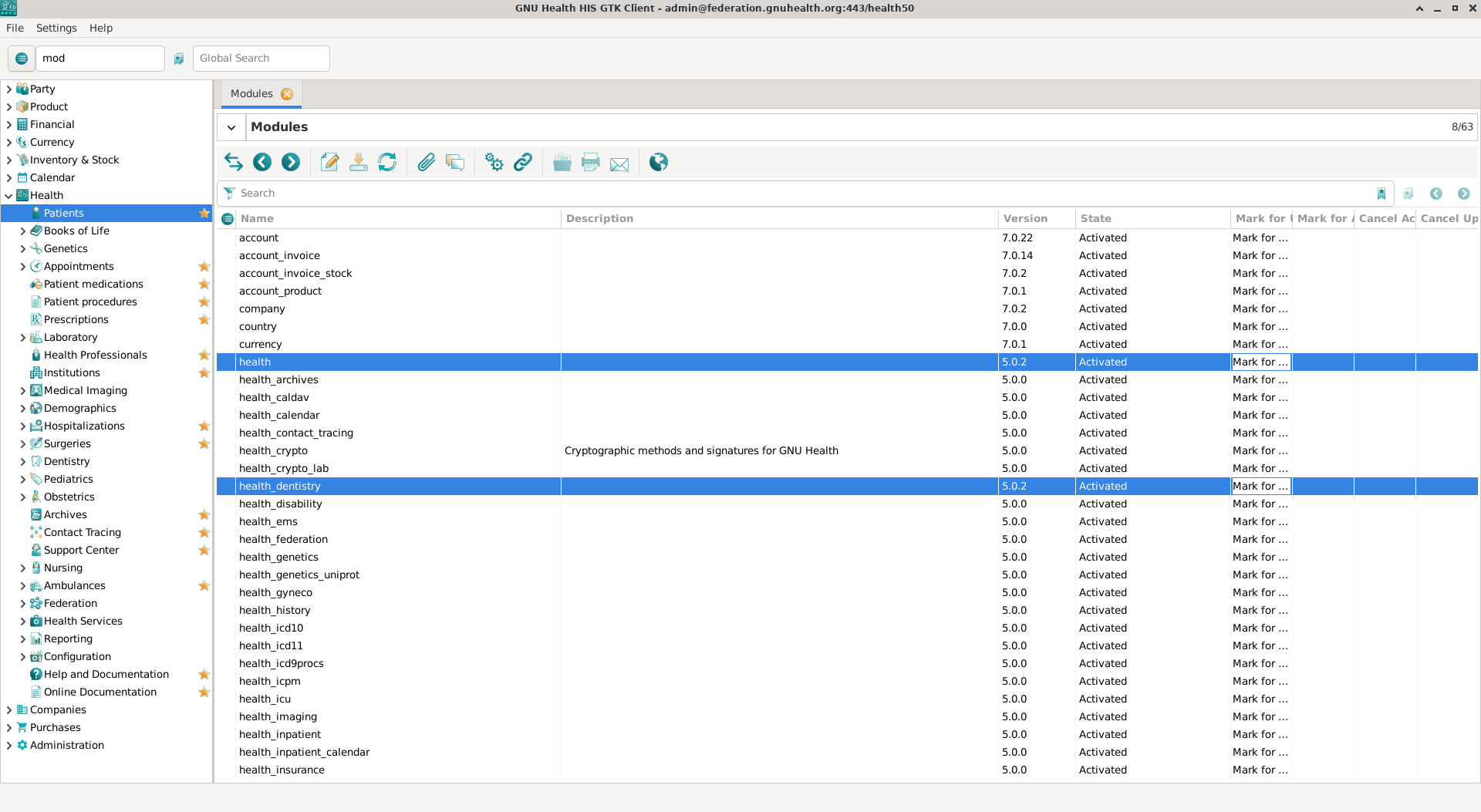The width and height of the screenshot is (1481, 812).
Task: Click select-all icon in the table header
Action: [228, 219]
